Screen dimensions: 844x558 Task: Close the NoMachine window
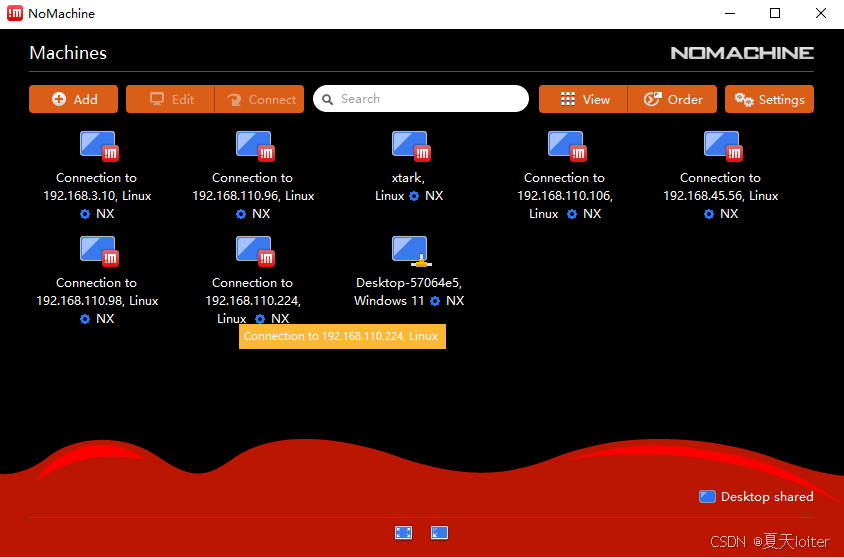(x=821, y=13)
